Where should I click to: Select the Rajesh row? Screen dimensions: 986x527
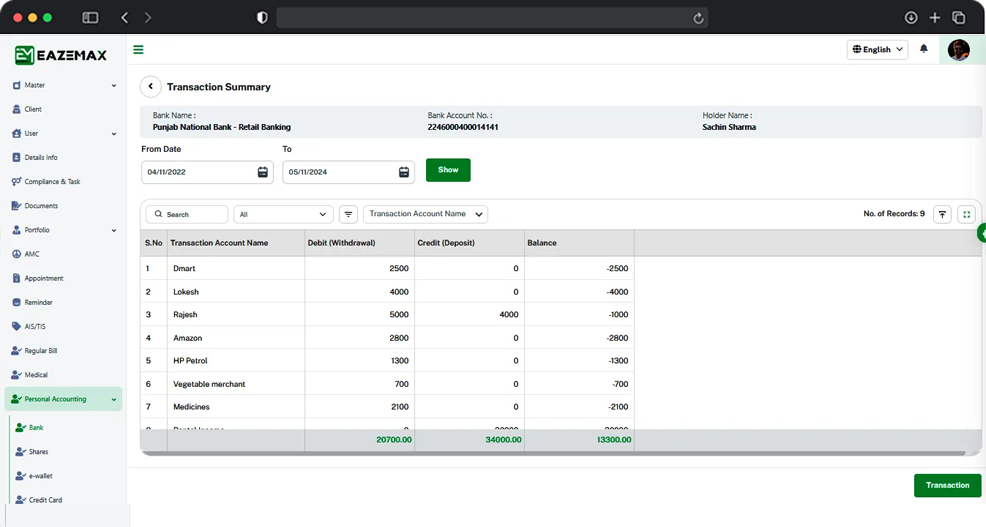[387, 314]
